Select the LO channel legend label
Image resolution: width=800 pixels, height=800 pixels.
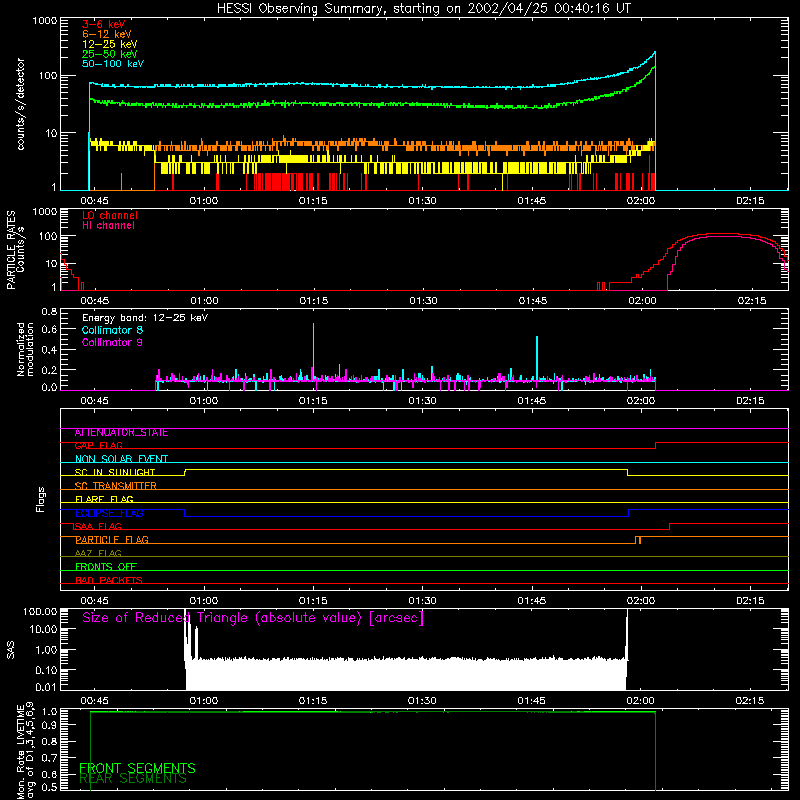tap(110, 215)
